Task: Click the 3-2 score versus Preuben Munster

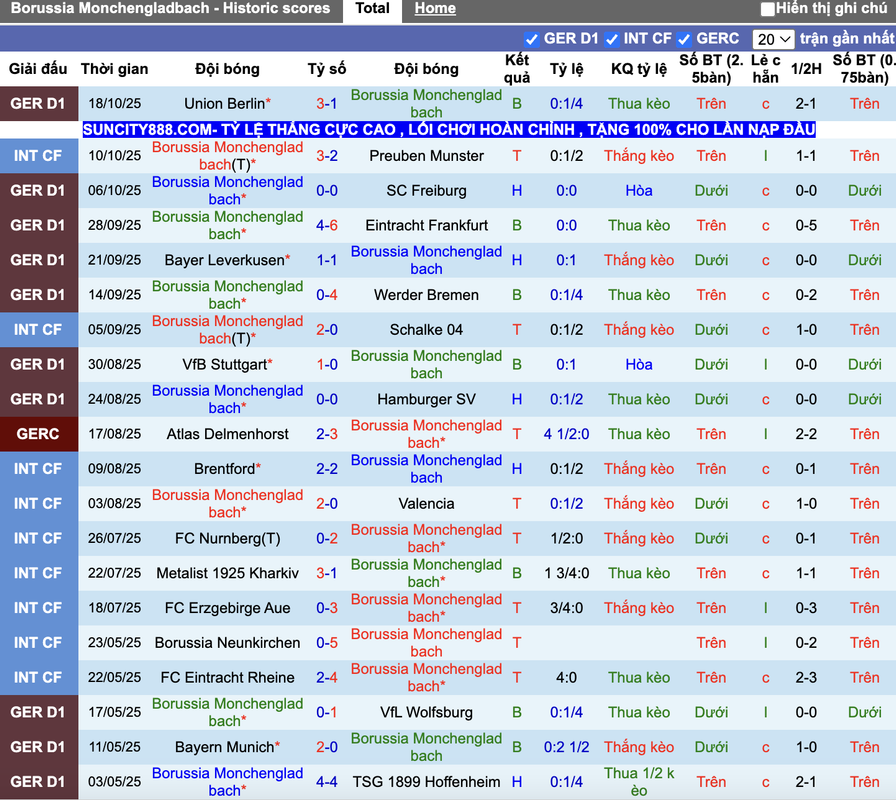Action: click(x=327, y=156)
